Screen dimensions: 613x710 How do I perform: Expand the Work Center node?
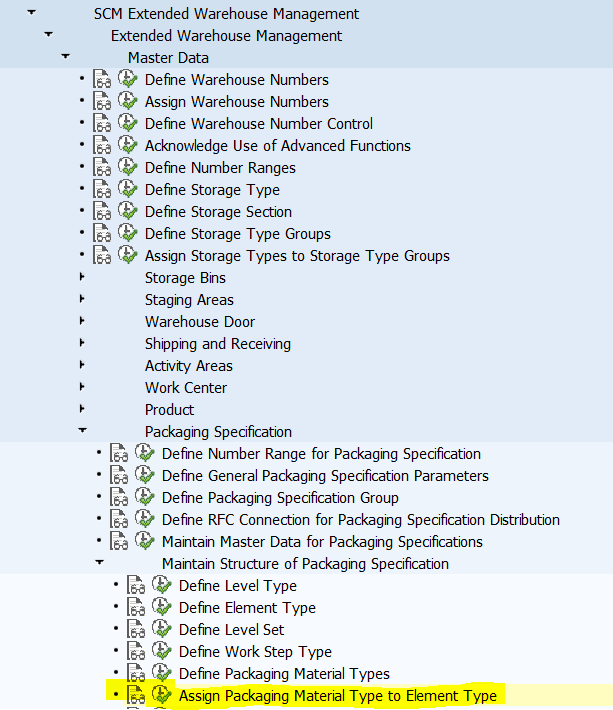coord(82,387)
